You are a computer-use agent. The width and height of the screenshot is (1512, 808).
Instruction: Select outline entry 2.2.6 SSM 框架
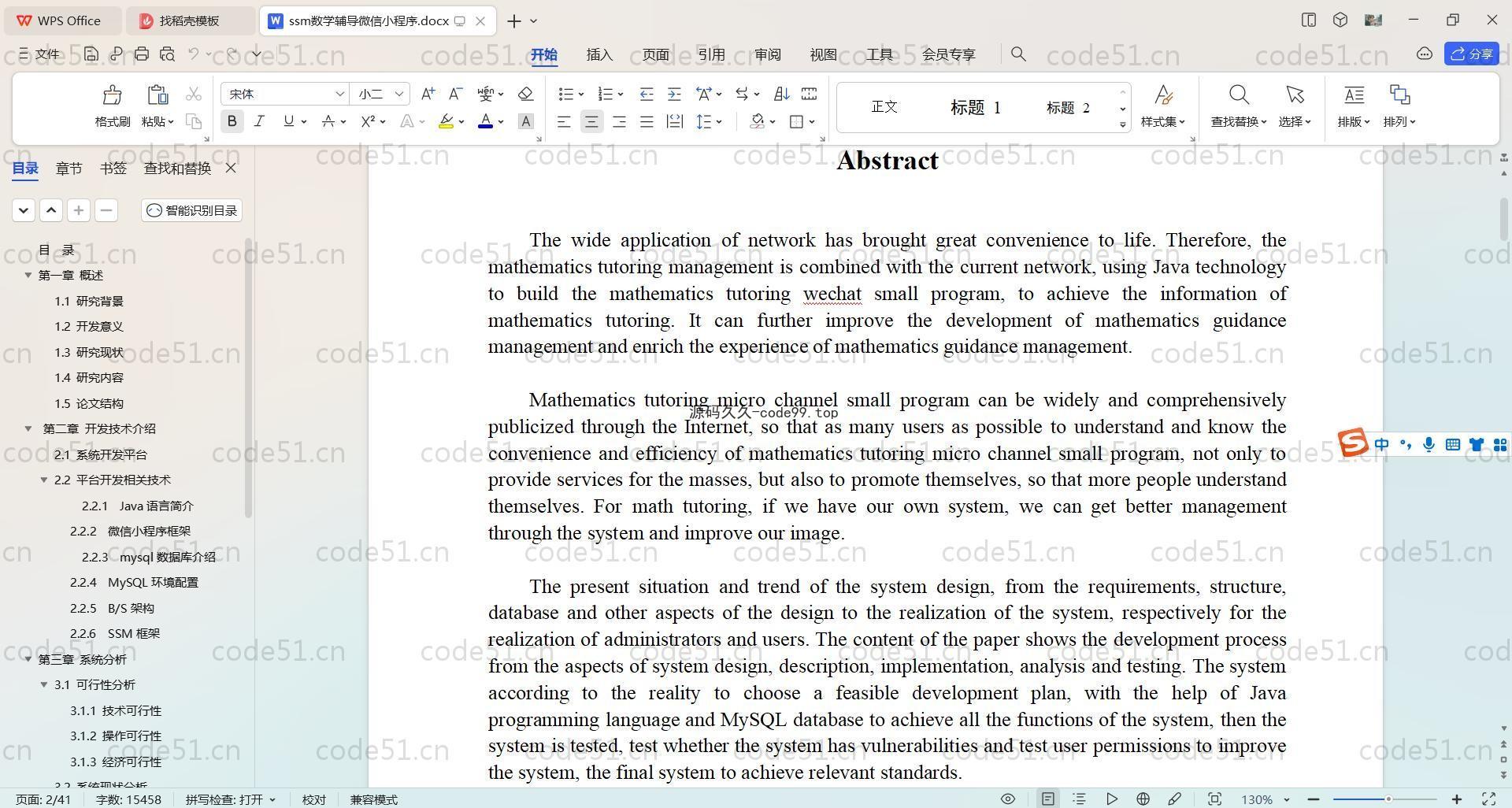[x=115, y=633]
